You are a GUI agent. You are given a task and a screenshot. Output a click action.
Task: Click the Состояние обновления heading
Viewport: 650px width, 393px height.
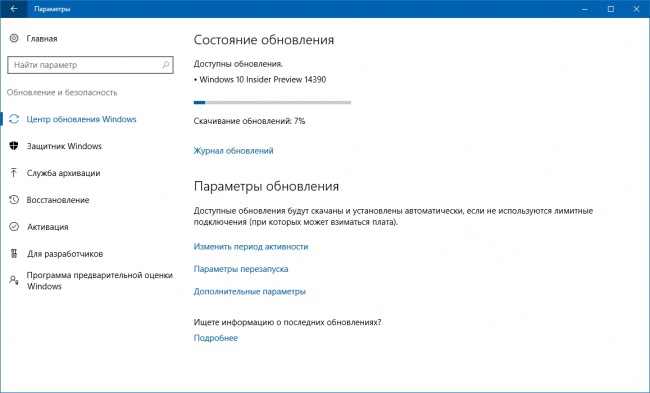[264, 40]
